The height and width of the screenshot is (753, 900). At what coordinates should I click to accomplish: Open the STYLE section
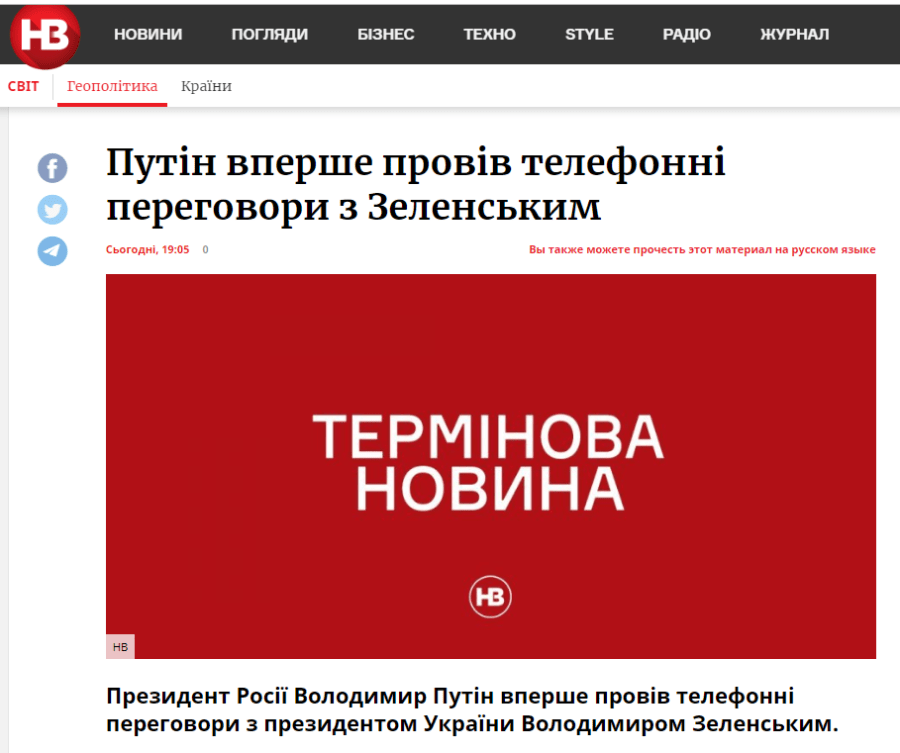point(589,33)
